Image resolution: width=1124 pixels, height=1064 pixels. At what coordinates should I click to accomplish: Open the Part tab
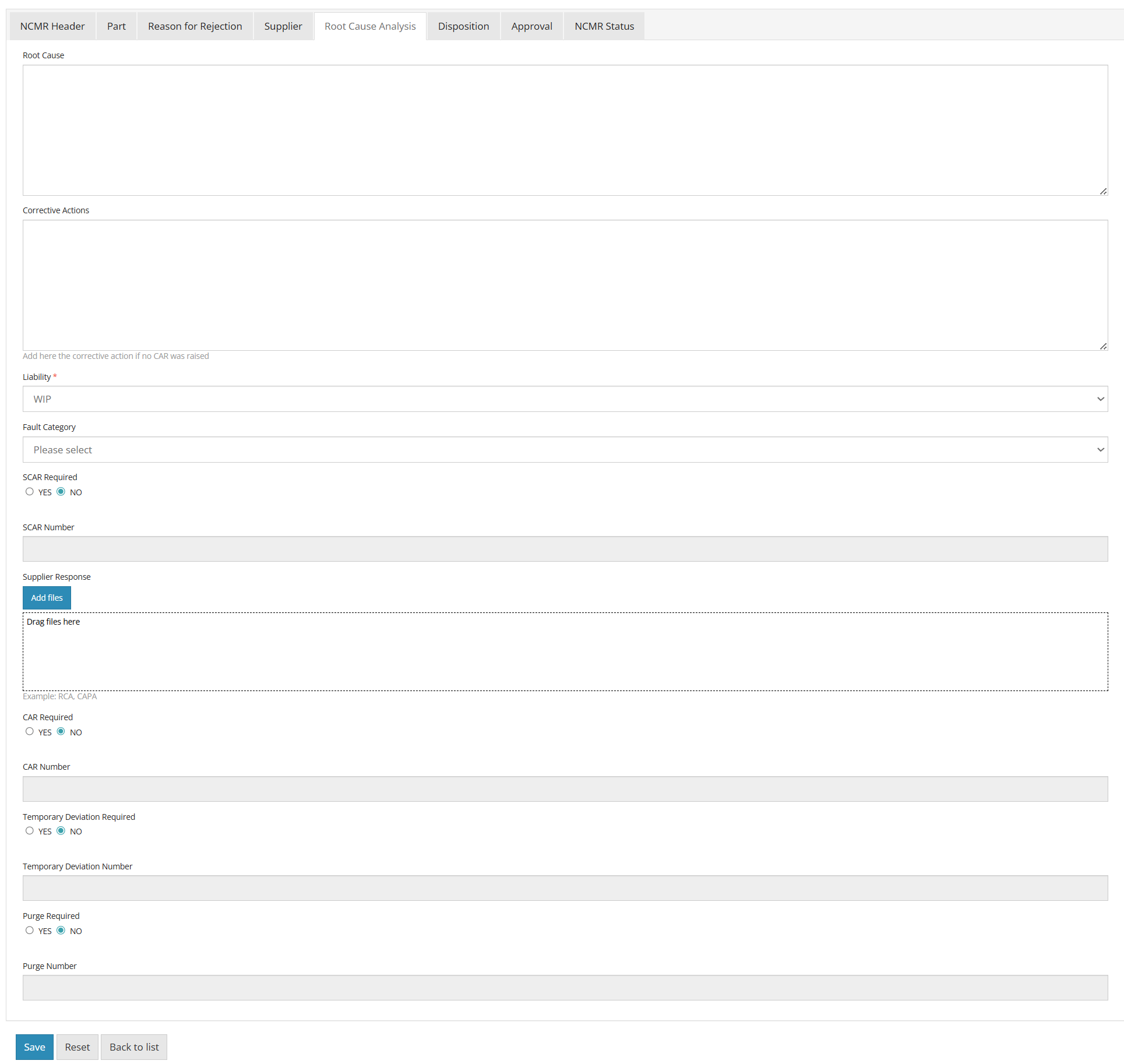pyautogui.click(x=116, y=26)
